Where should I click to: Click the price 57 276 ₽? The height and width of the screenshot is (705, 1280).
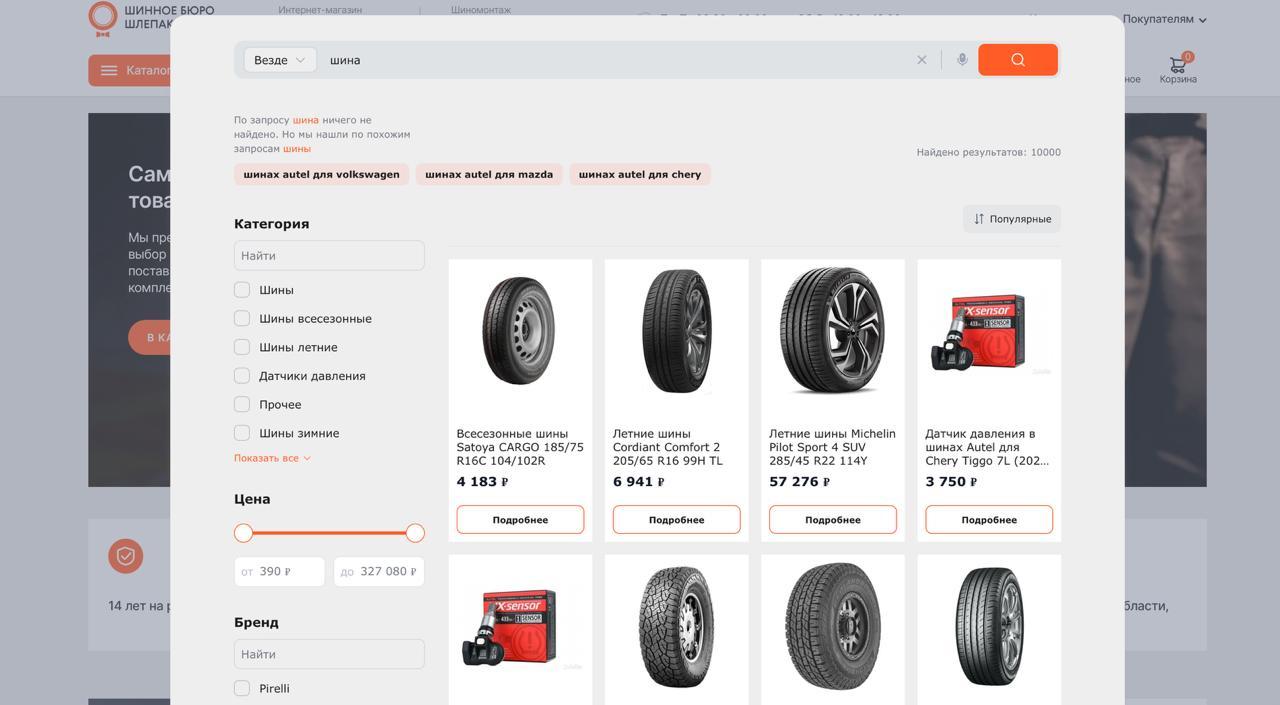click(799, 482)
